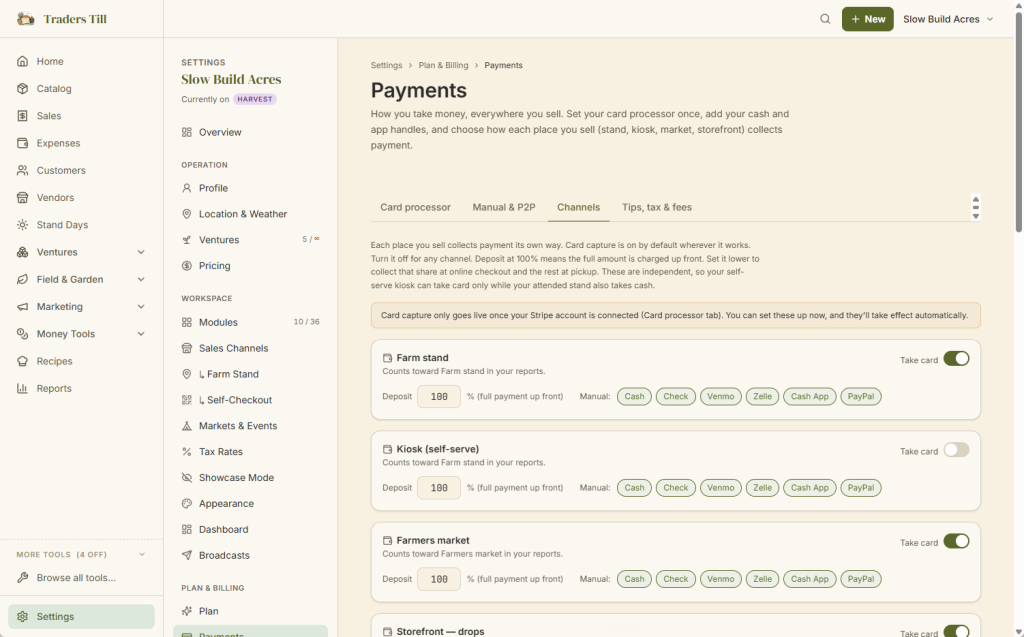Click the Catalog box icon

pyautogui.click(x=22, y=88)
